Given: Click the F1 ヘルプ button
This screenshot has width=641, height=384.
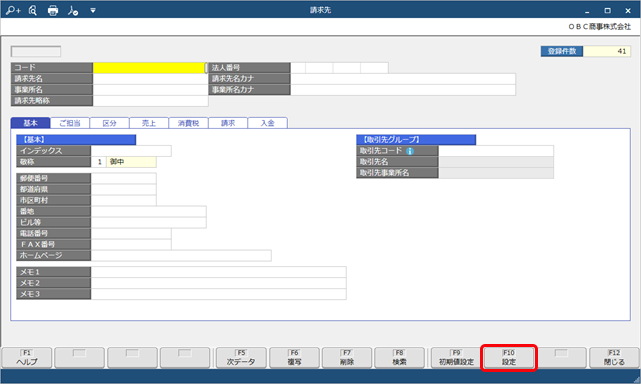Looking at the screenshot, I should 27,358.
